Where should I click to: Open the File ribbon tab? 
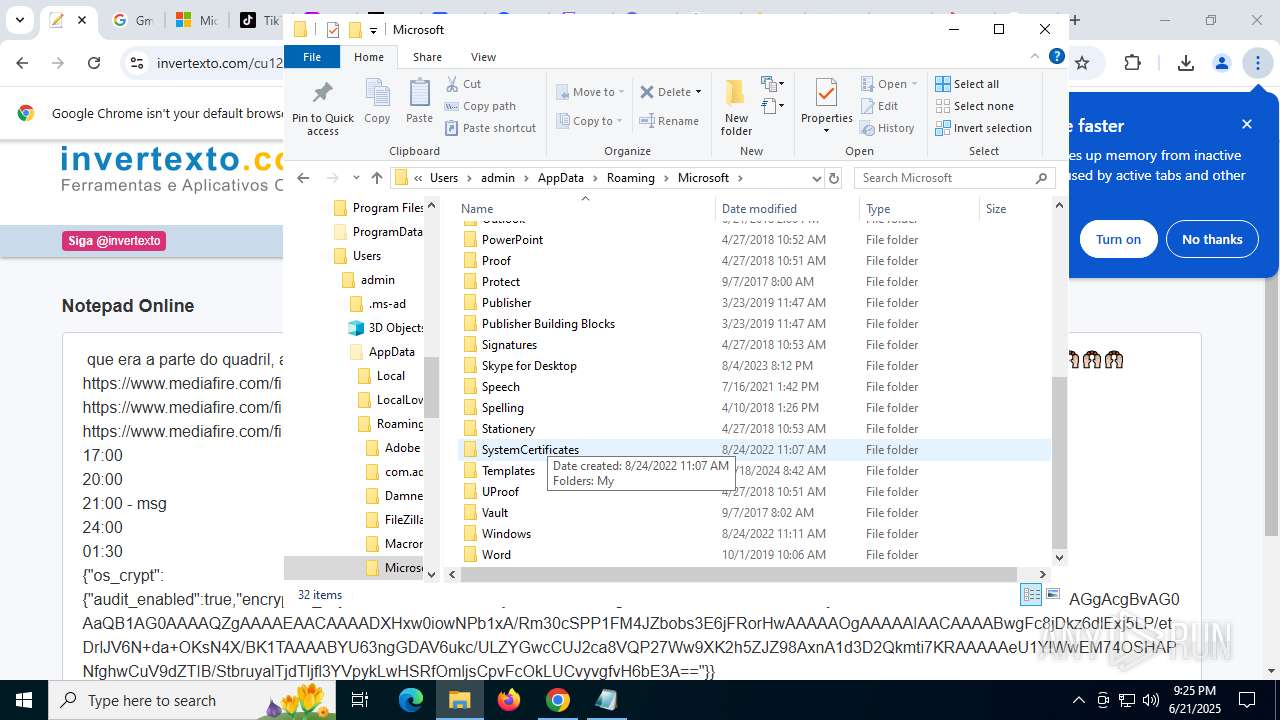point(312,57)
